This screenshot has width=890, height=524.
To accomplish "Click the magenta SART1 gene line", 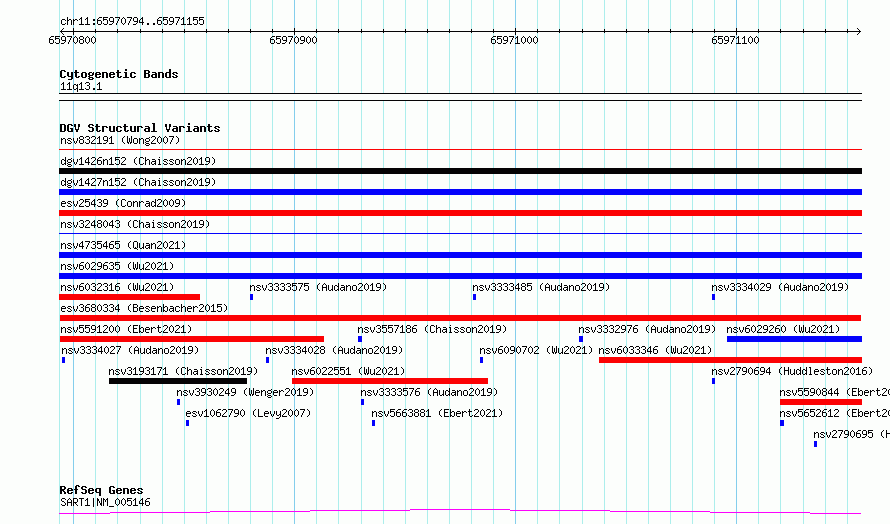I will 460,512.
